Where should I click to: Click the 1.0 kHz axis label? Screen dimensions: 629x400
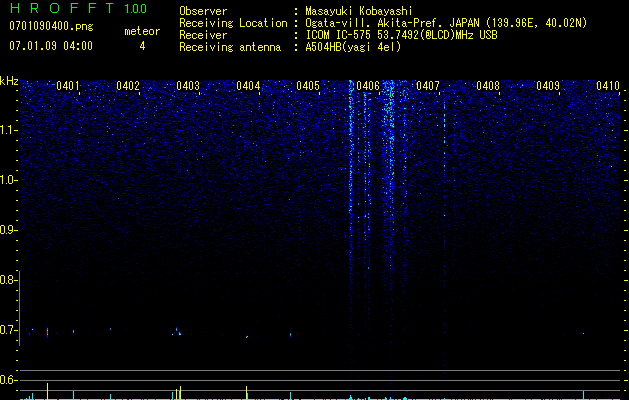point(8,181)
